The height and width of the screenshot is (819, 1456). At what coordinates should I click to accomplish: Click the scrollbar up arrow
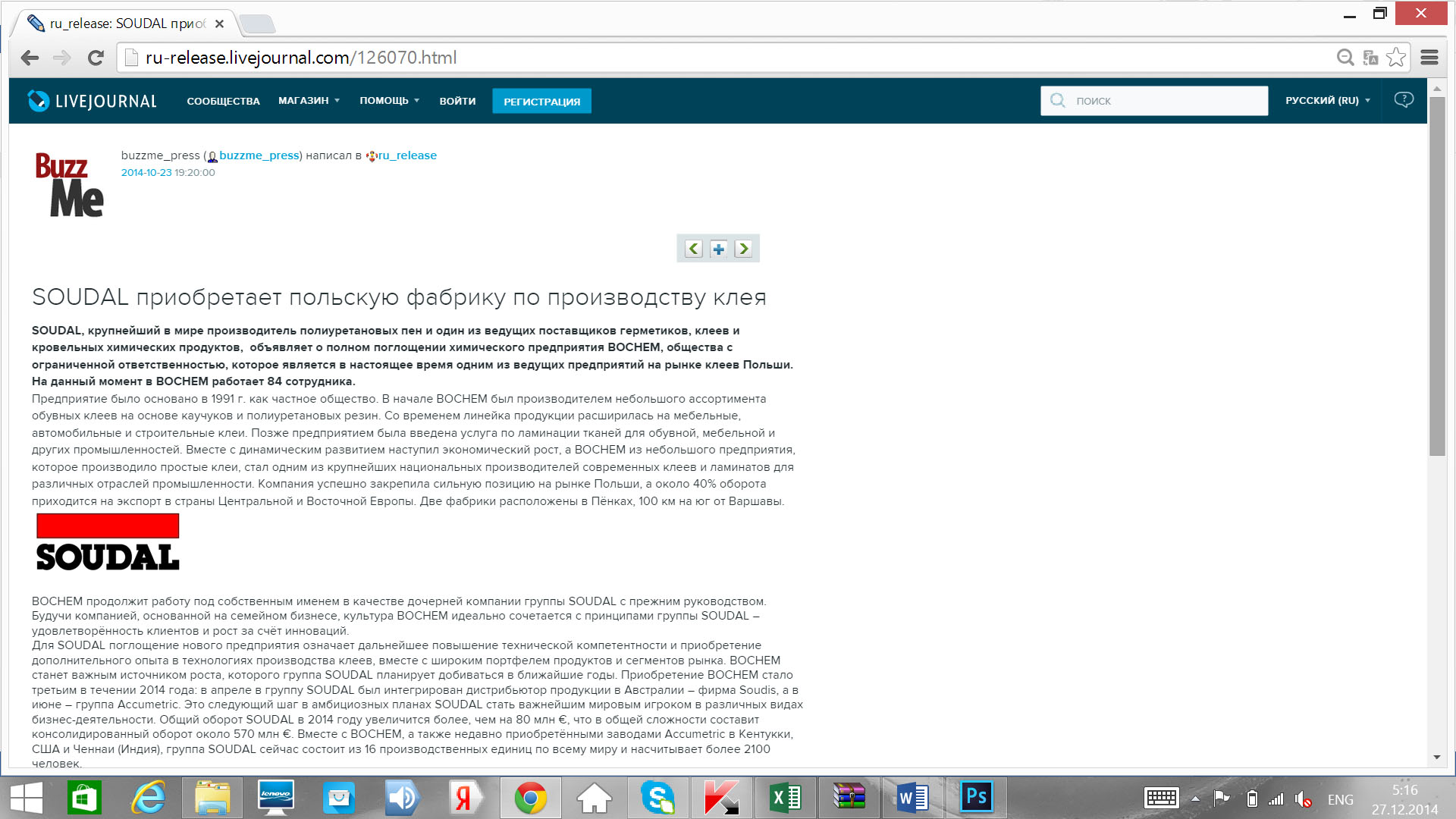[1436, 89]
